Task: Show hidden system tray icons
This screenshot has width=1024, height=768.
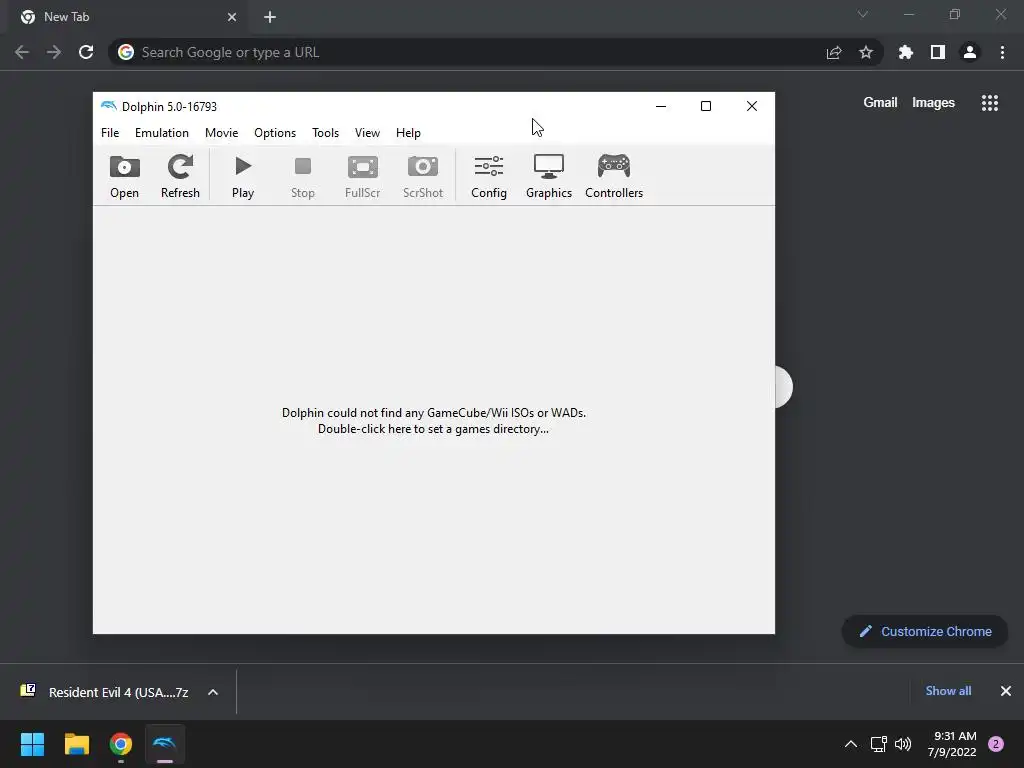Action: [851, 744]
